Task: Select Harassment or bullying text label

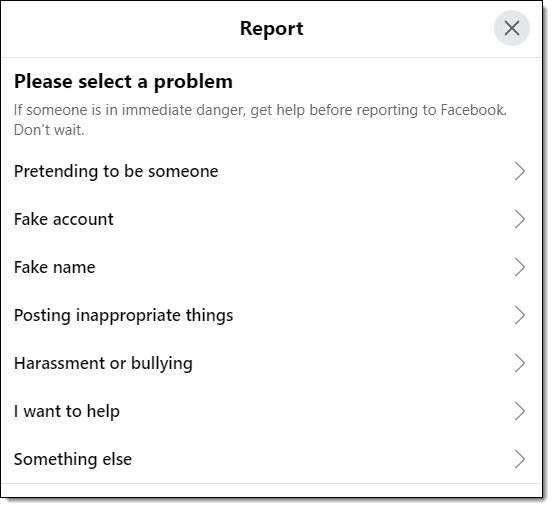Action: pyautogui.click(x=103, y=363)
